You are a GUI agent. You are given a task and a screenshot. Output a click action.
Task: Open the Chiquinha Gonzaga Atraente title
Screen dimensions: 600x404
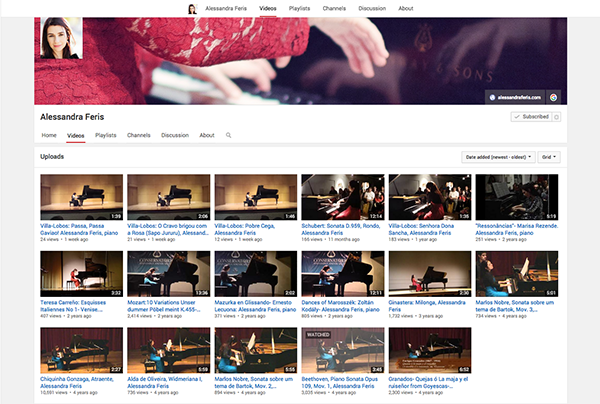pyautogui.click(x=77, y=382)
